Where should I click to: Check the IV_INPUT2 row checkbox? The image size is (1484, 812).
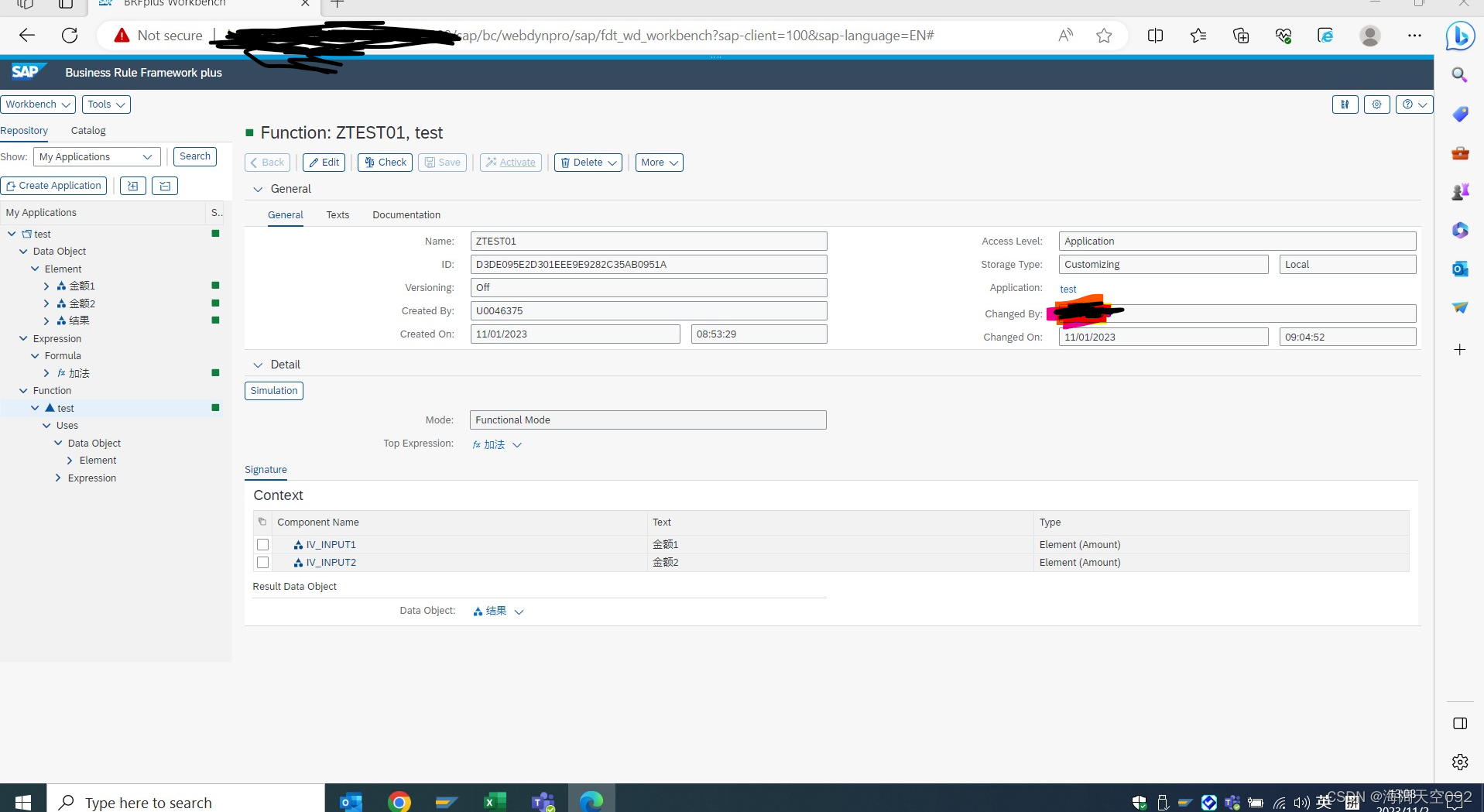262,562
